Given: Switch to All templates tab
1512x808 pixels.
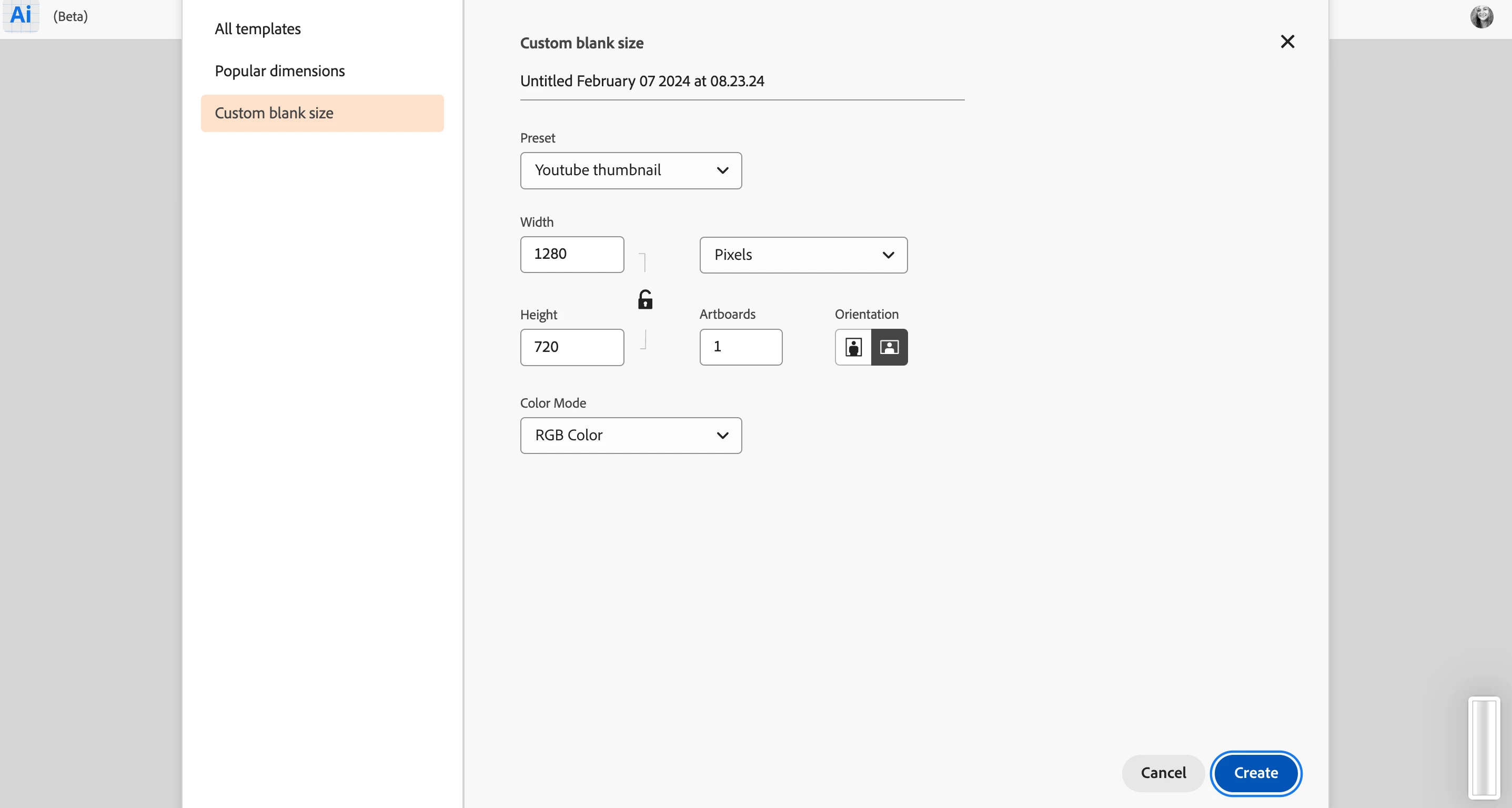Looking at the screenshot, I should click(258, 29).
